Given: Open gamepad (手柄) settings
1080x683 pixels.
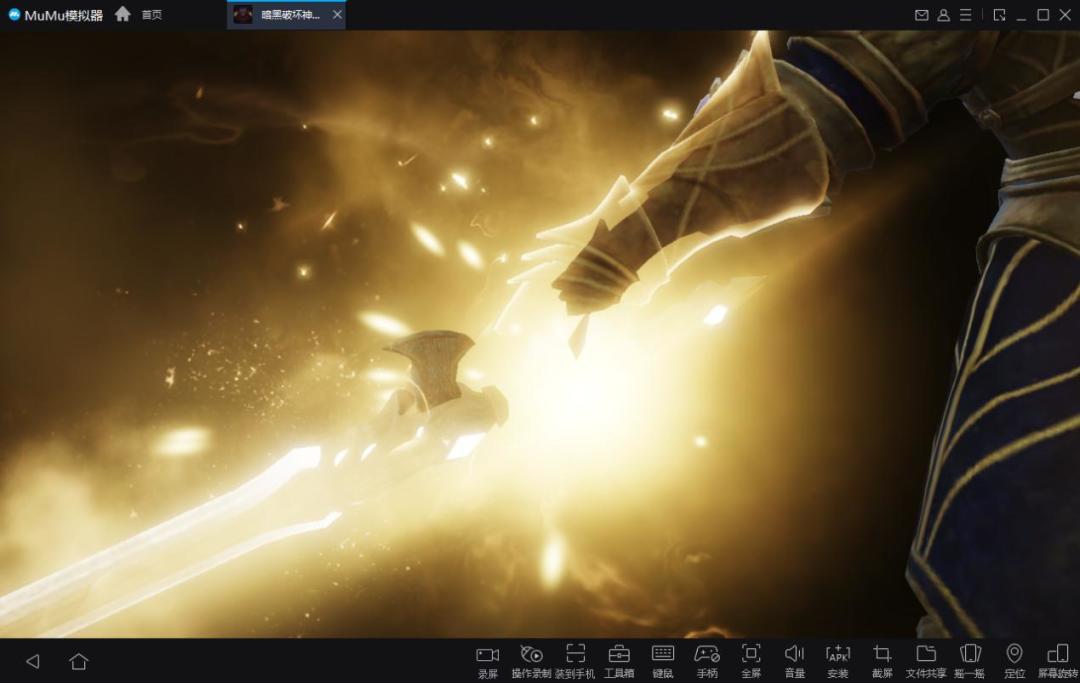Looking at the screenshot, I should click(707, 662).
